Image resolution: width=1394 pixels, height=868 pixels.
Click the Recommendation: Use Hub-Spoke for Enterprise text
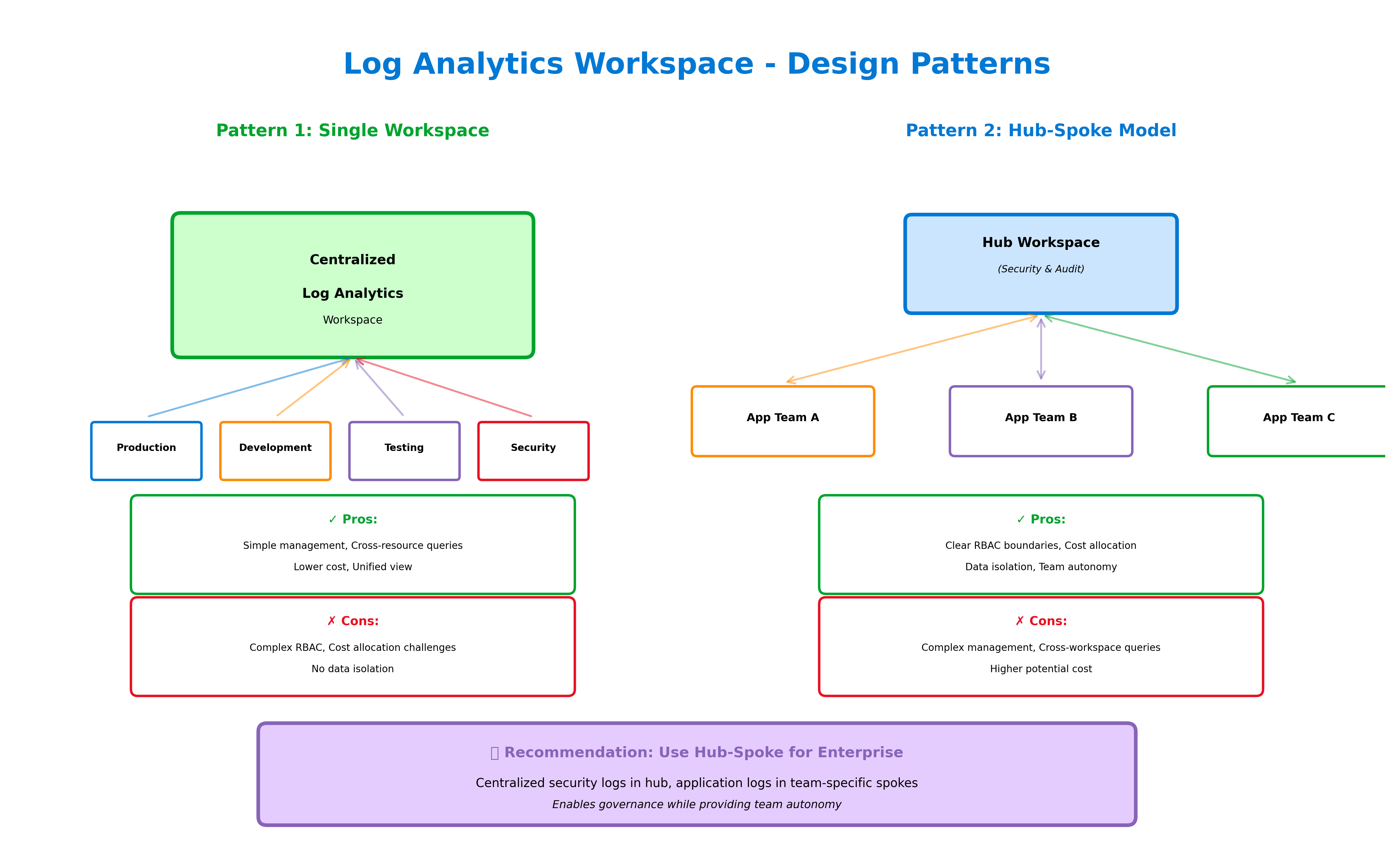click(x=703, y=753)
